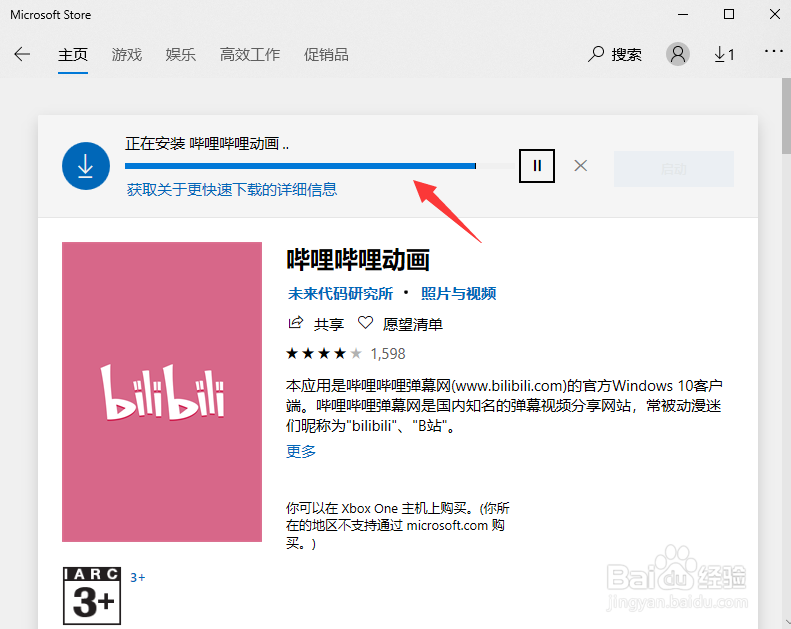Minimize the Microsoft Store window
The image size is (791, 629).
[x=683, y=14]
